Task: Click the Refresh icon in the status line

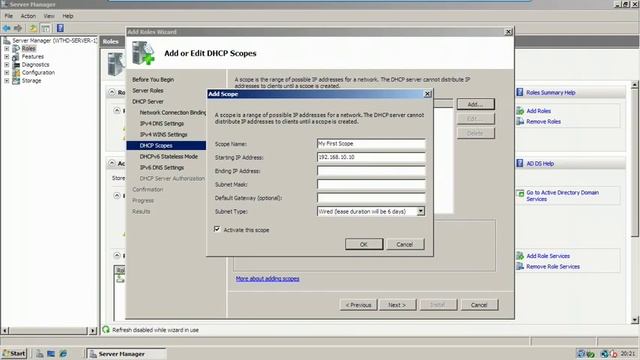Action: pyautogui.click(x=106, y=329)
